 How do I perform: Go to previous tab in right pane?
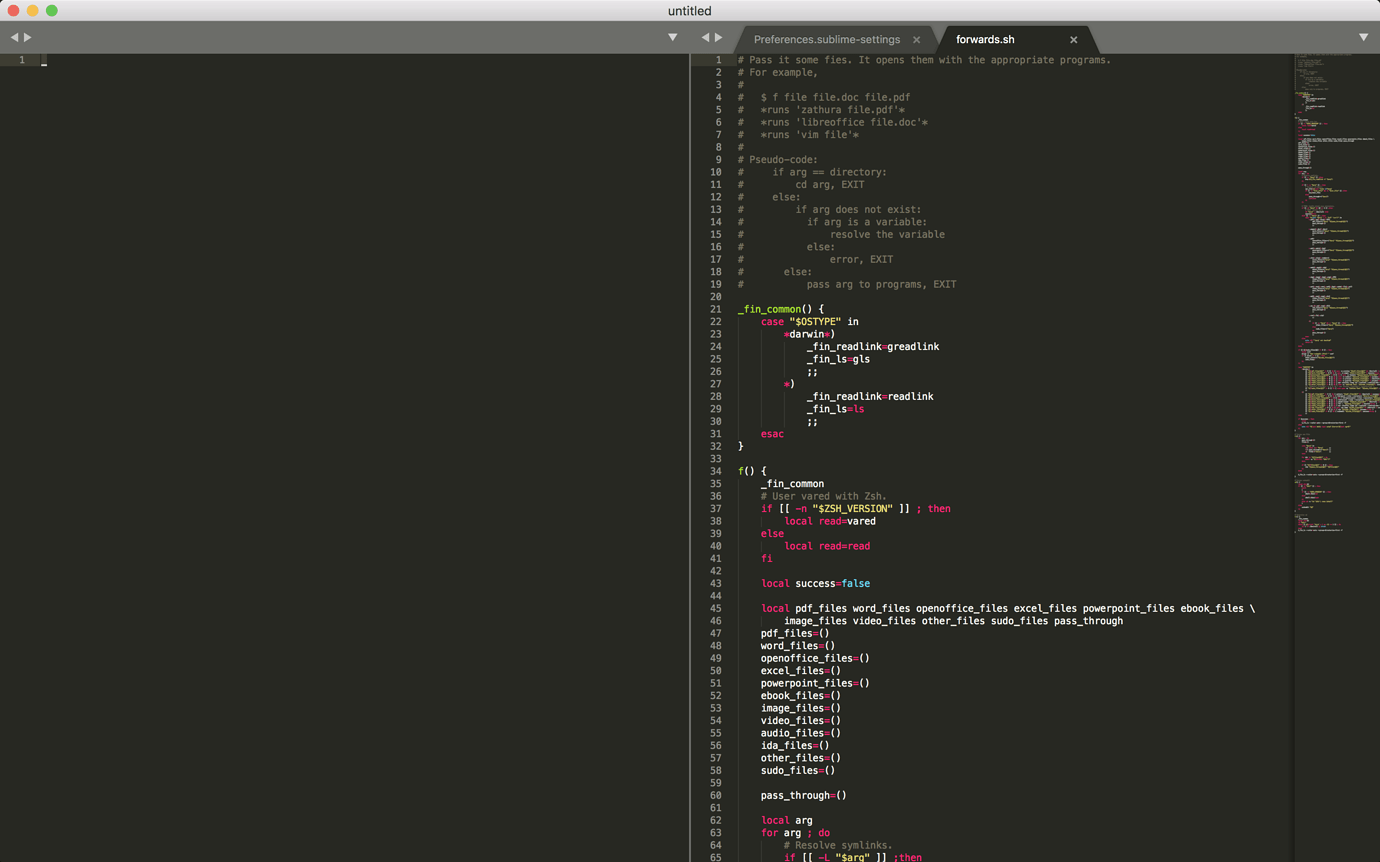click(x=705, y=37)
